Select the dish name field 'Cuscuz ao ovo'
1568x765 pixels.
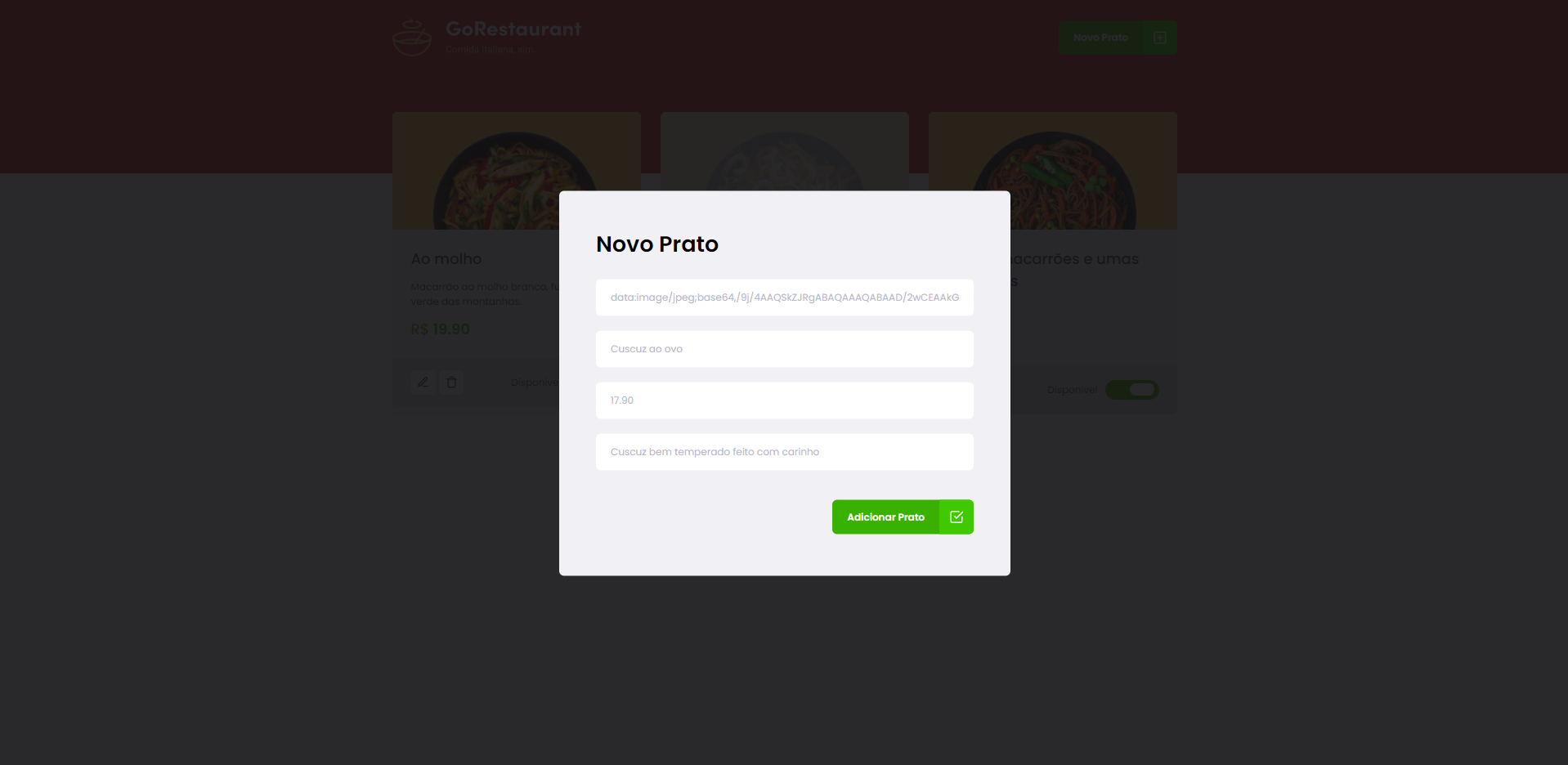785,349
